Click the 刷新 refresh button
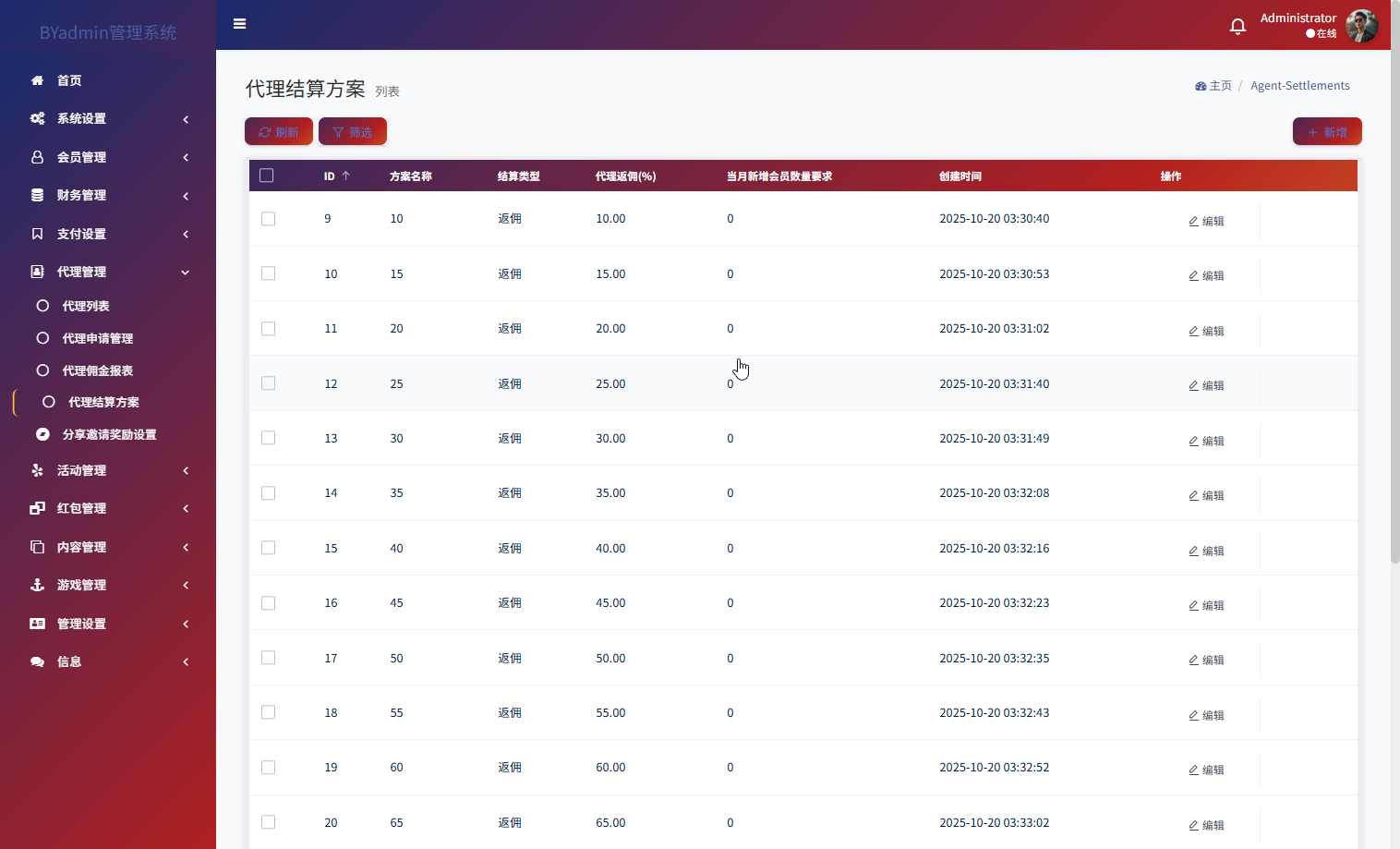Image resolution: width=1400 pixels, height=849 pixels. click(279, 131)
